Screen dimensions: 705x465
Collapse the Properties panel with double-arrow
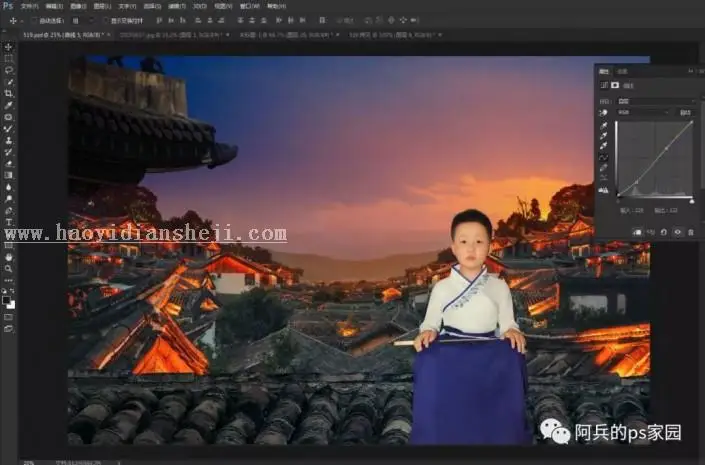click(x=690, y=71)
